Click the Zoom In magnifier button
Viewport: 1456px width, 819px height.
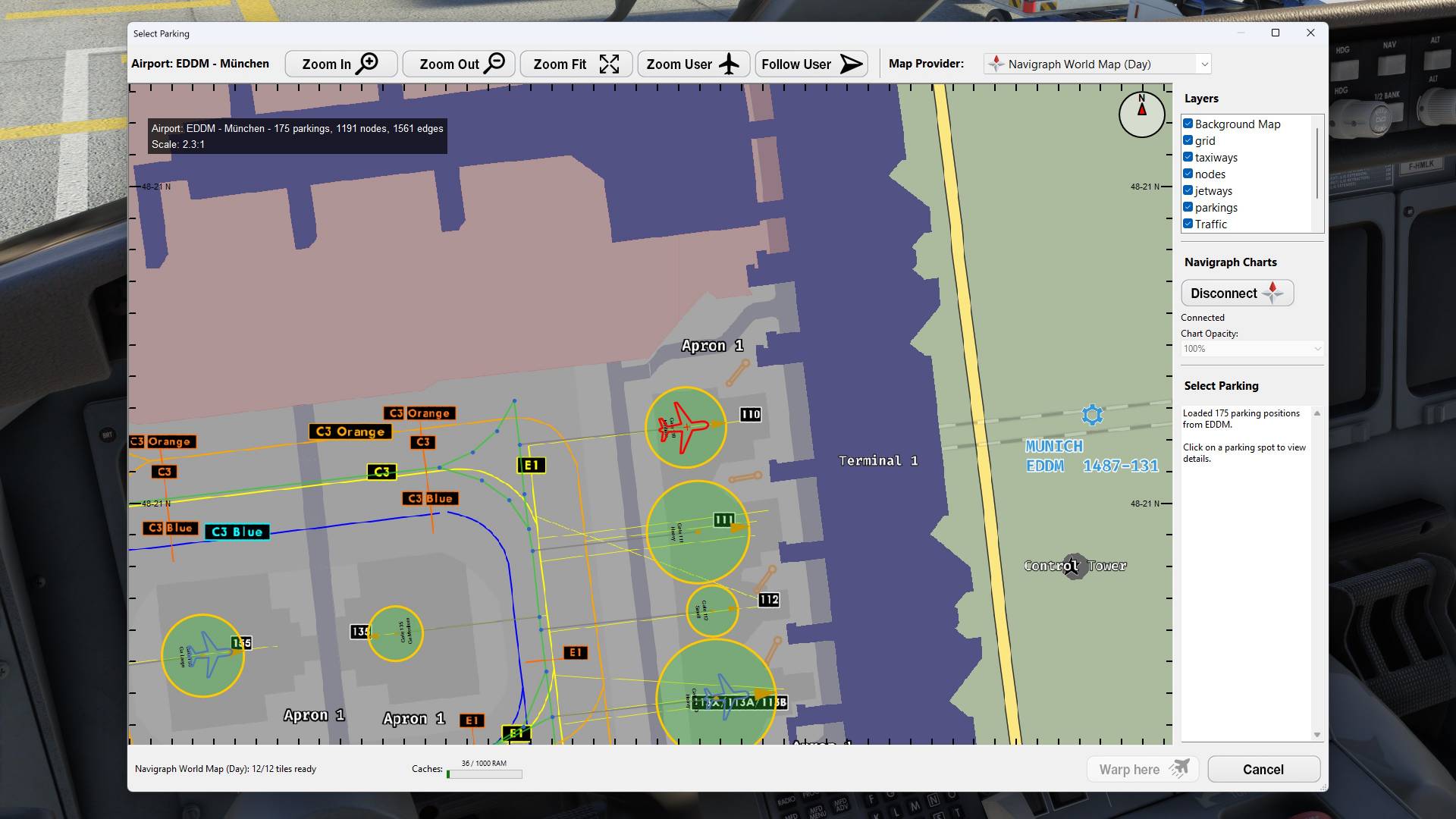[340, 64]
